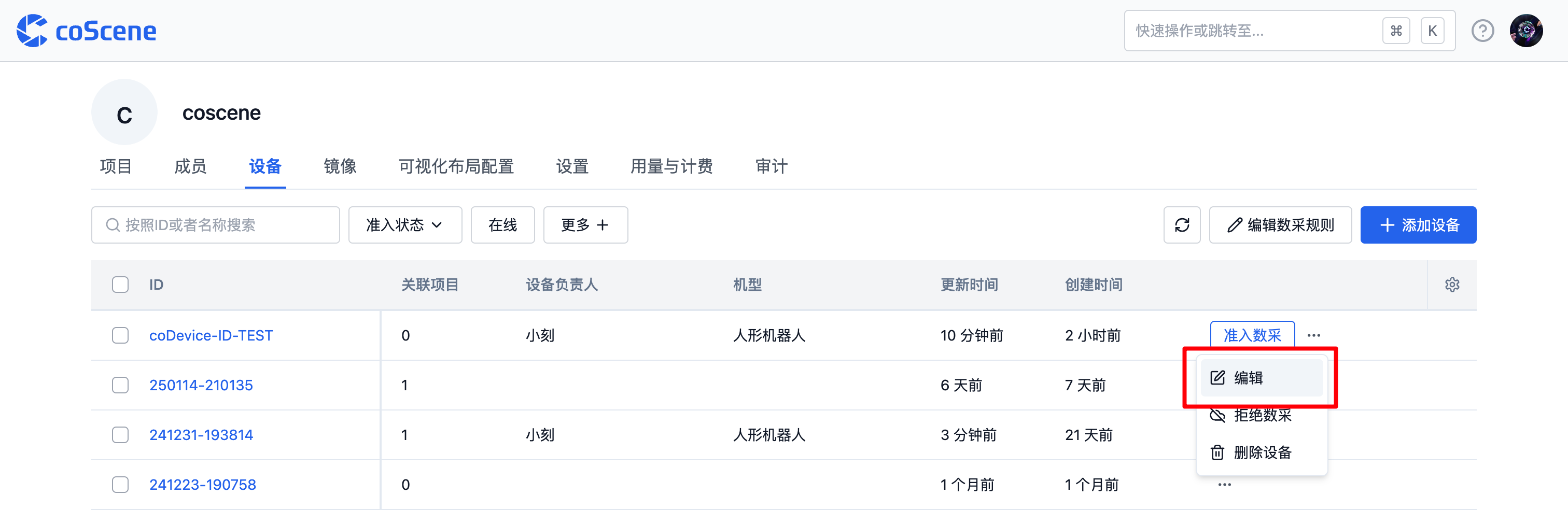Click the 机型 column header

click(x=748, y=285)
